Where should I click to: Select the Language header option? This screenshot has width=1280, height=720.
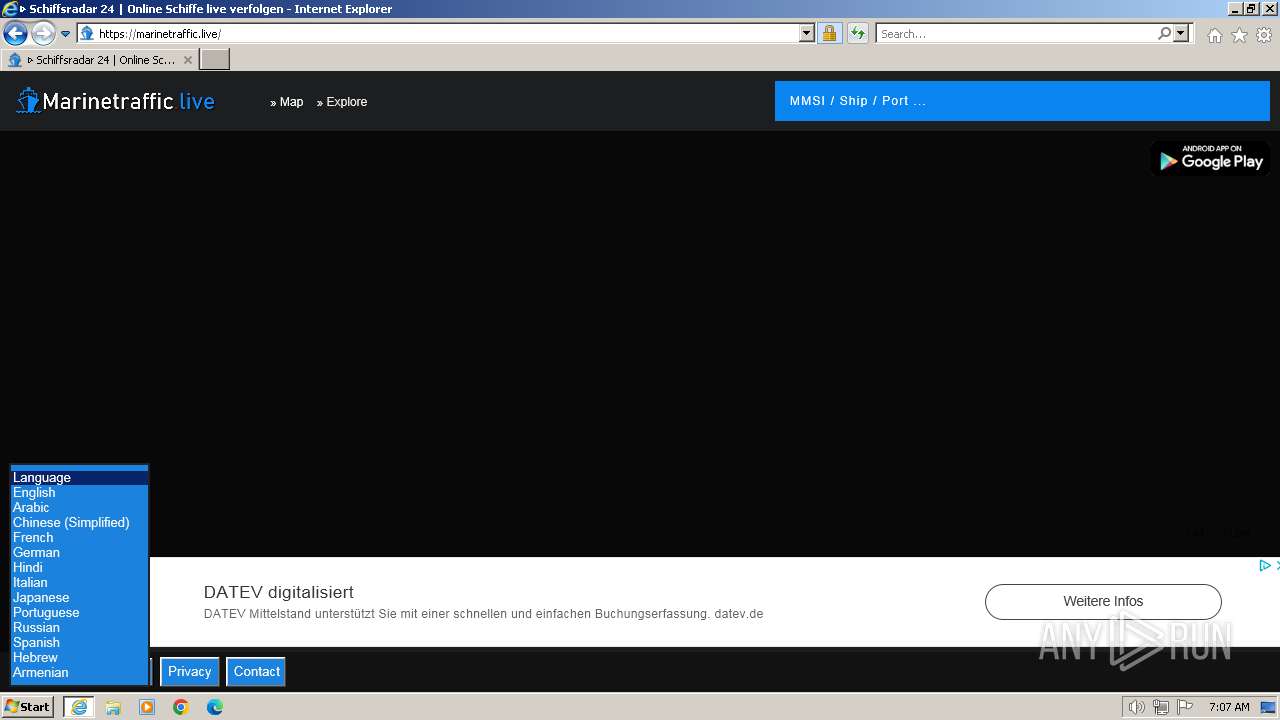click(x=79, y=478)
